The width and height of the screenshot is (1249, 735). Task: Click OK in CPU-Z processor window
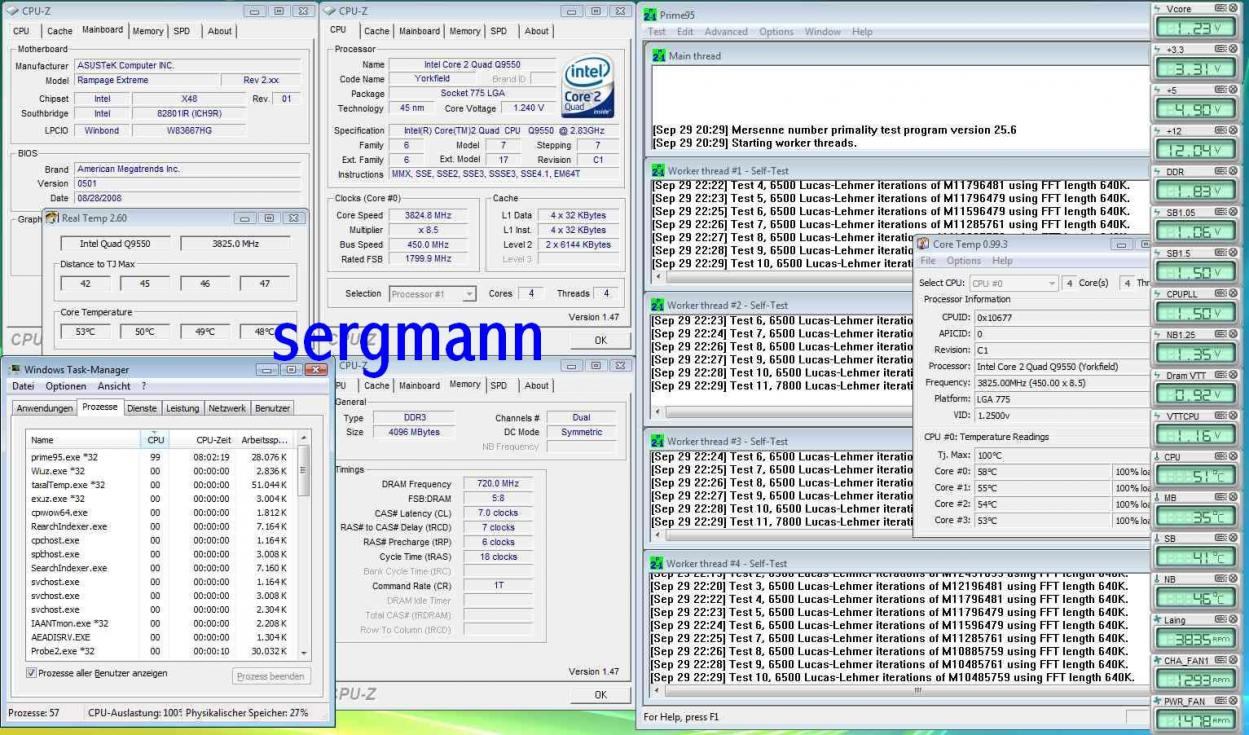600,340
